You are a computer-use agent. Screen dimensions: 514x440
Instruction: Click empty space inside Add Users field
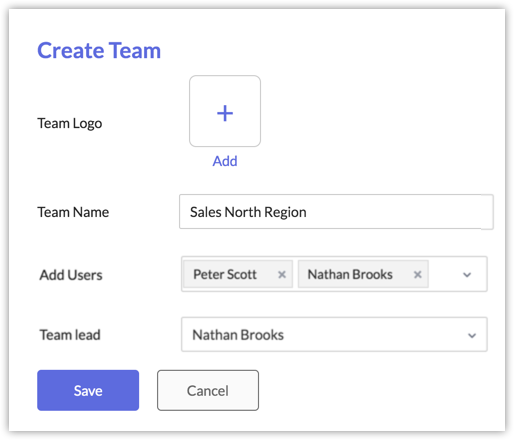(444, 274)
